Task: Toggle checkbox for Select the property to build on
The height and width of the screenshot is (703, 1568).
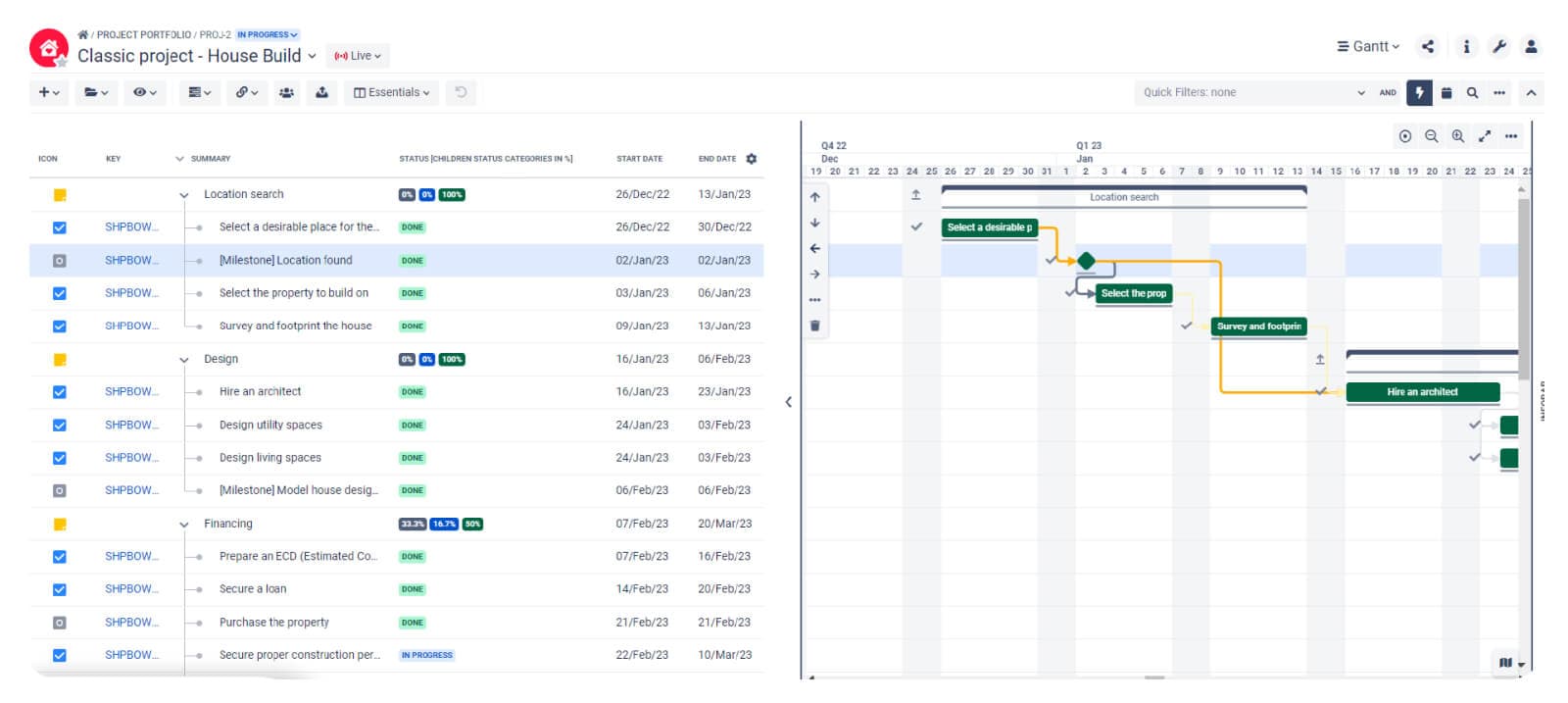Action: [x=60, y=293]
